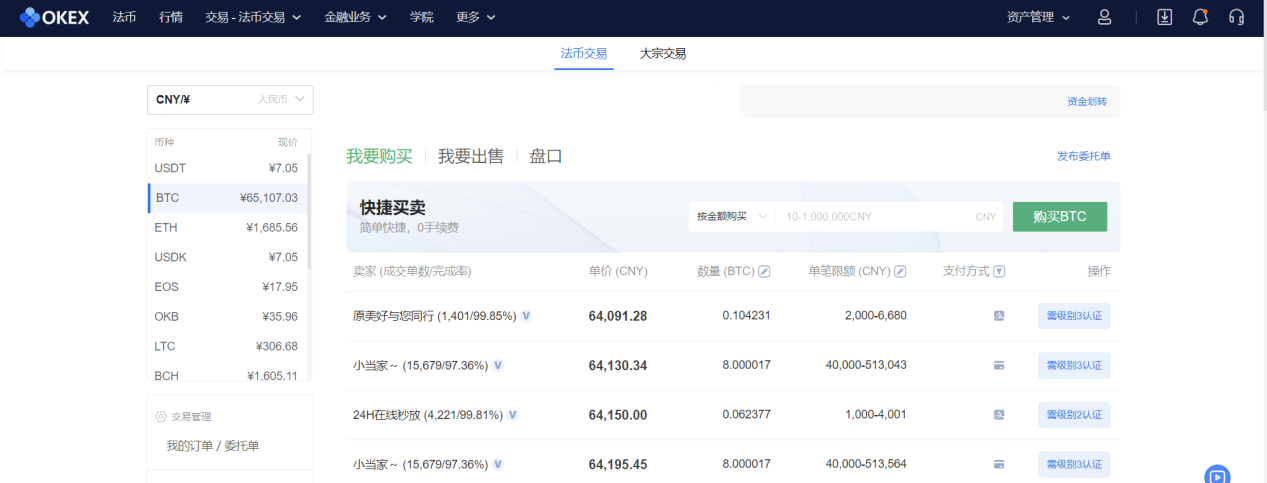Select USDT in the coin list
Viewport: 1267px width, 483px height.
pyautogui.click(x=227, y=168)
